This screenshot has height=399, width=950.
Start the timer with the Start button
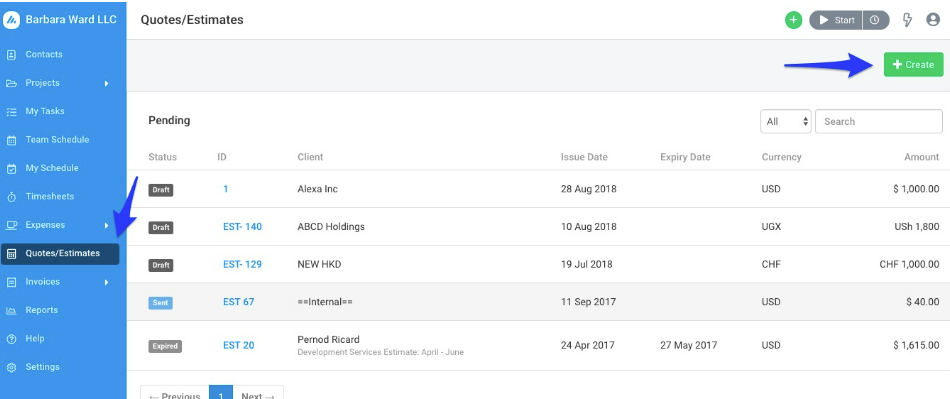click(x=836, y=20)
